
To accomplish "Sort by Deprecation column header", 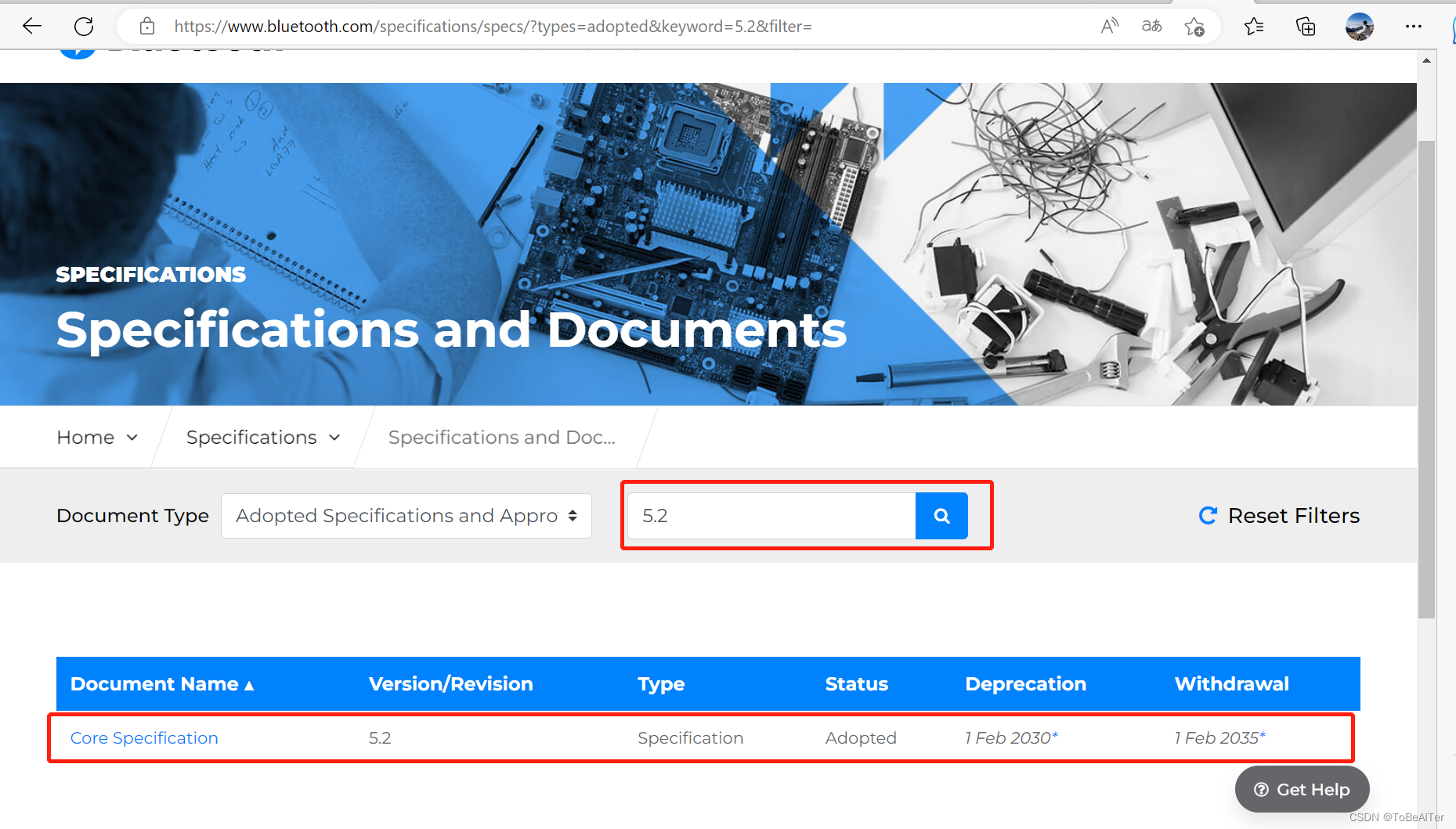I will point(1026,684).
